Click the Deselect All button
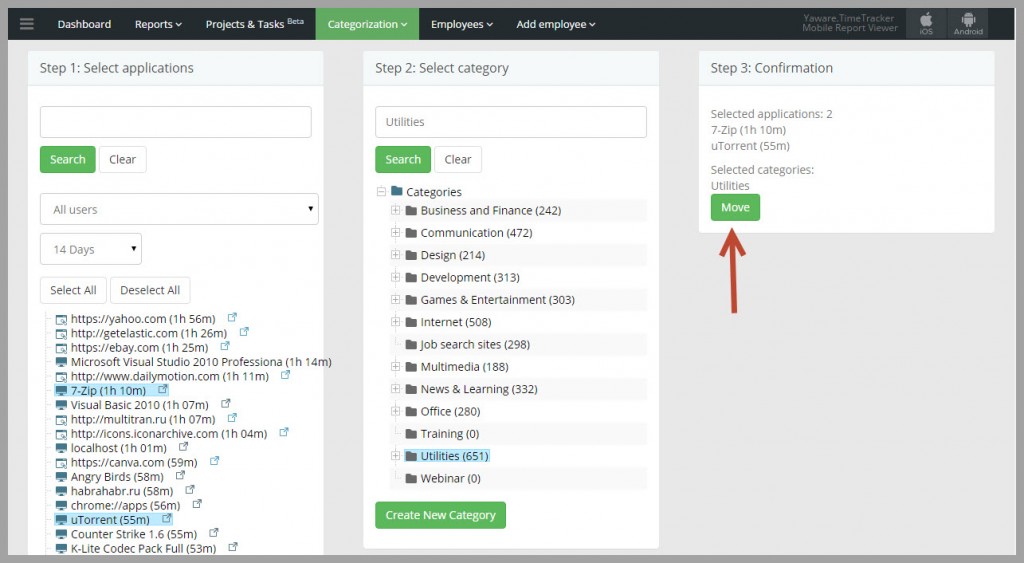Viewport: 1024px width, 563px height. point(150,290)
